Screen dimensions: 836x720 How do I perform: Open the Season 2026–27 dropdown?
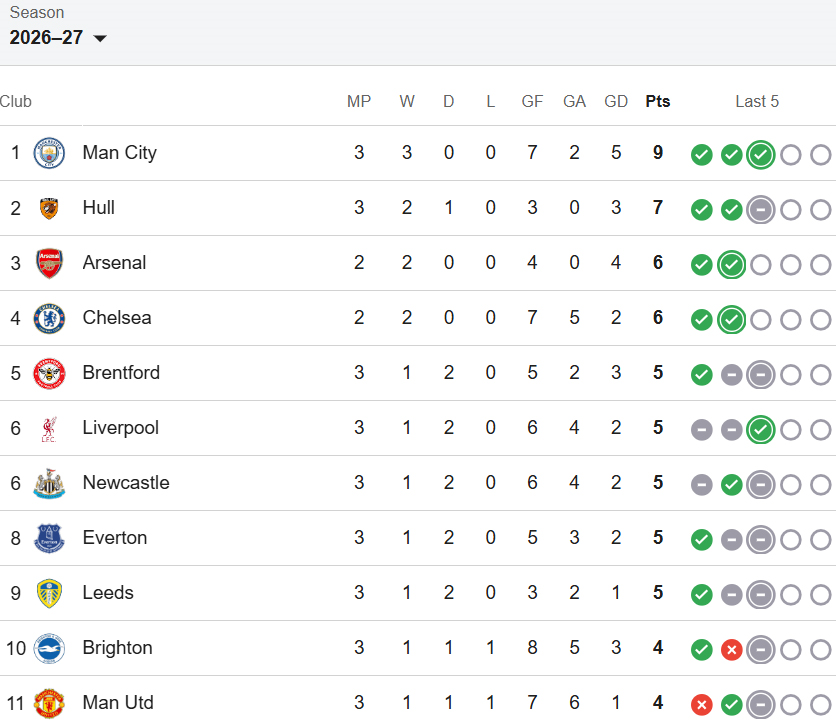tap(58, 37)
